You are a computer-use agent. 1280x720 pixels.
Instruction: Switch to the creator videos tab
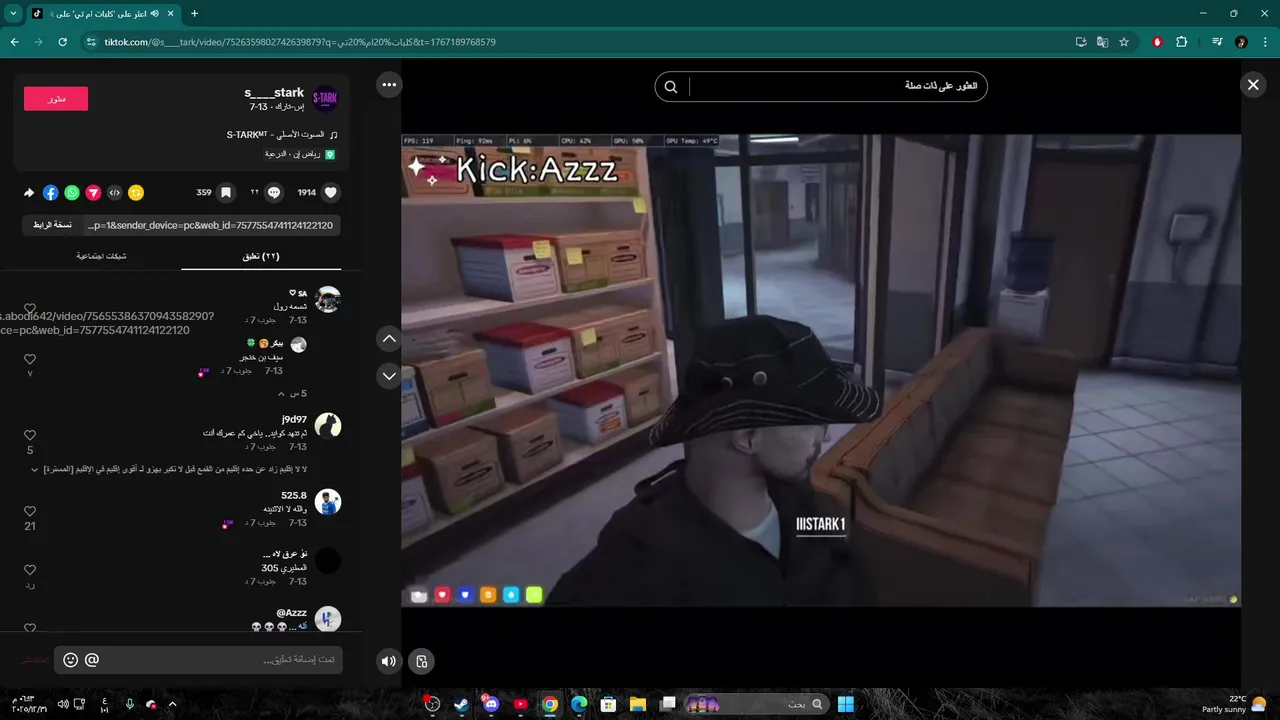[x=101, y=256]
